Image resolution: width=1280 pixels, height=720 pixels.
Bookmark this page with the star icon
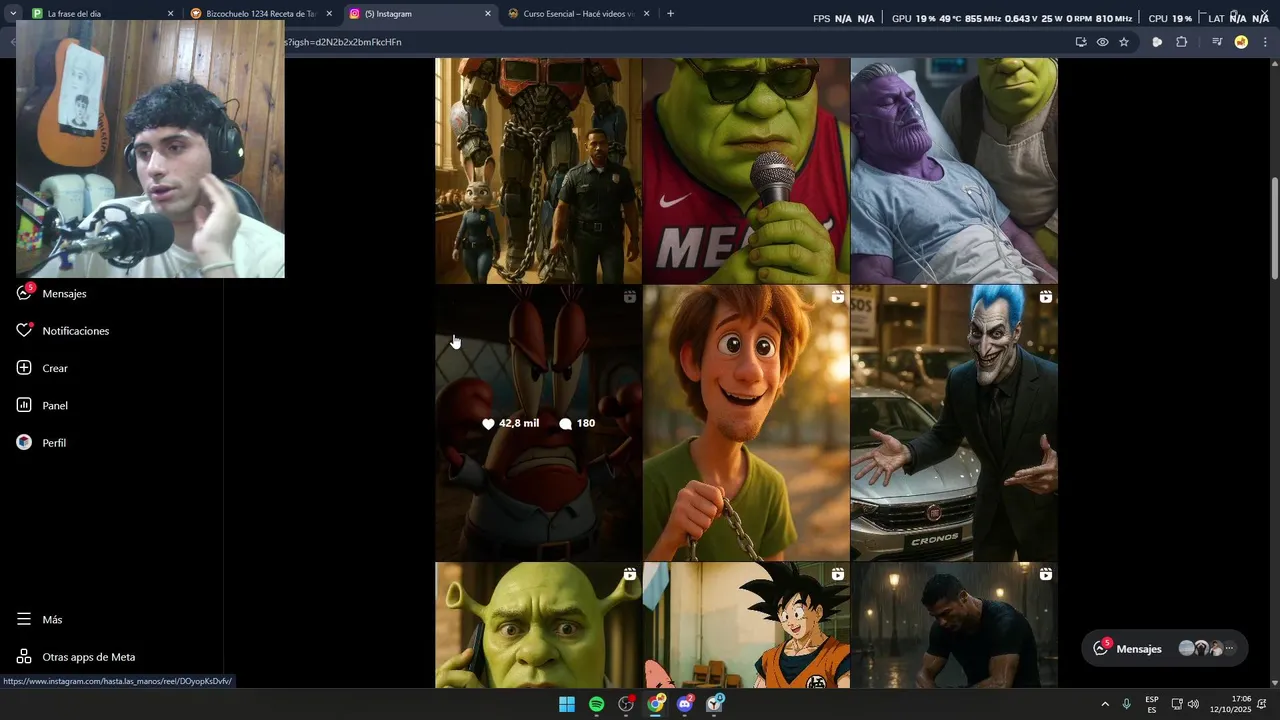1124,42
